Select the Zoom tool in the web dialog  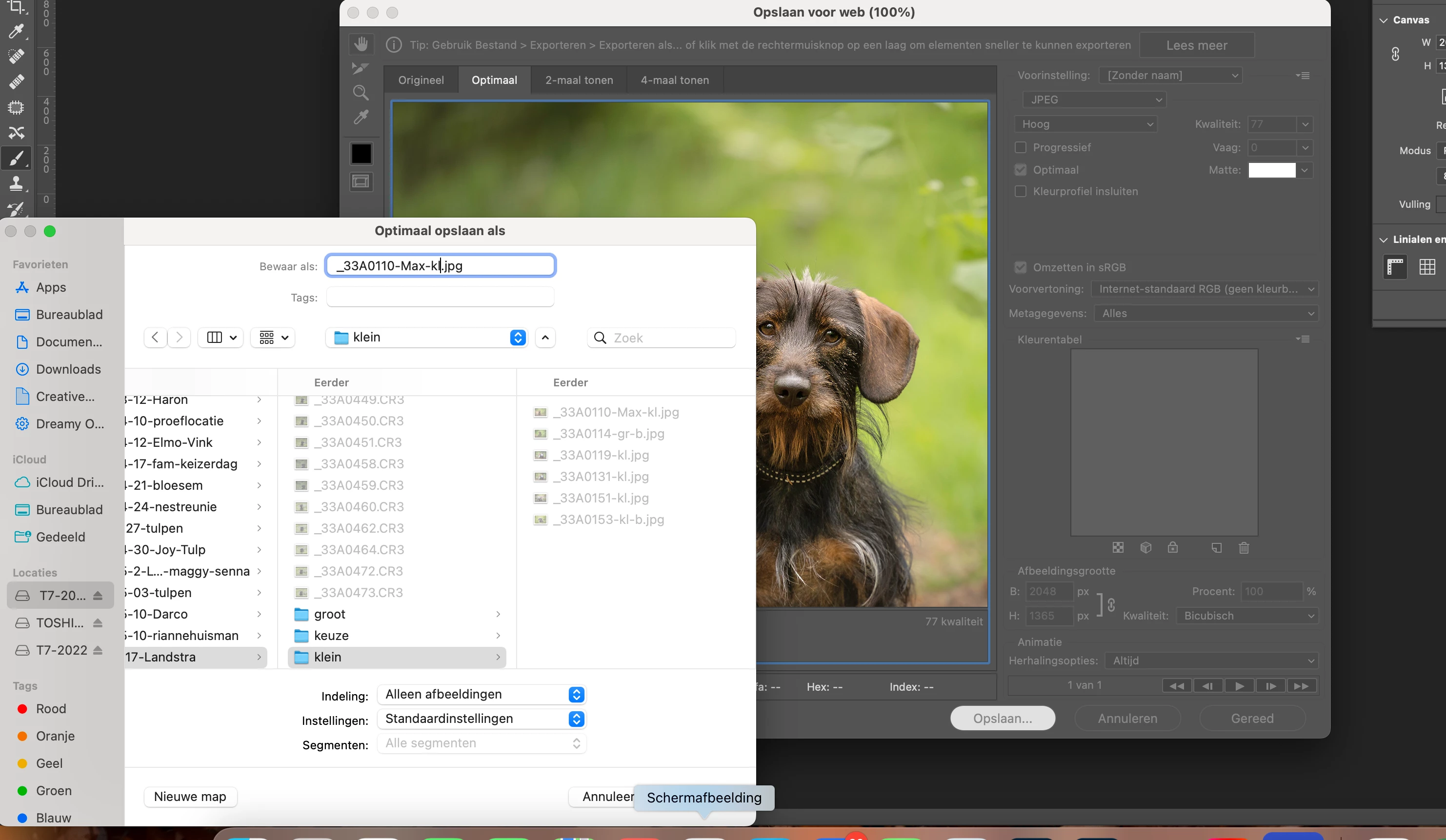361,92
